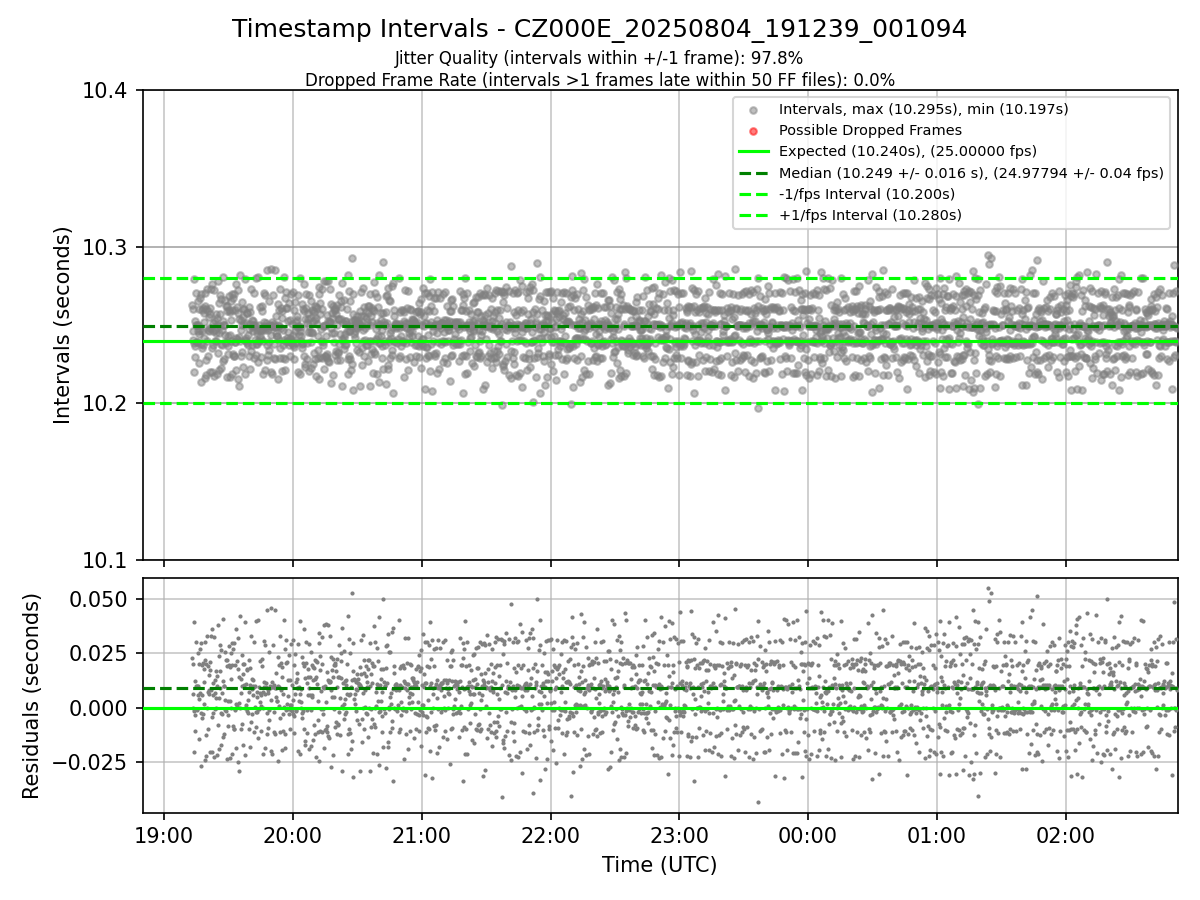Click the 'Residuals (seconds)' y-axis label
Screen dimensions: 1200x900
pos(32,696)
